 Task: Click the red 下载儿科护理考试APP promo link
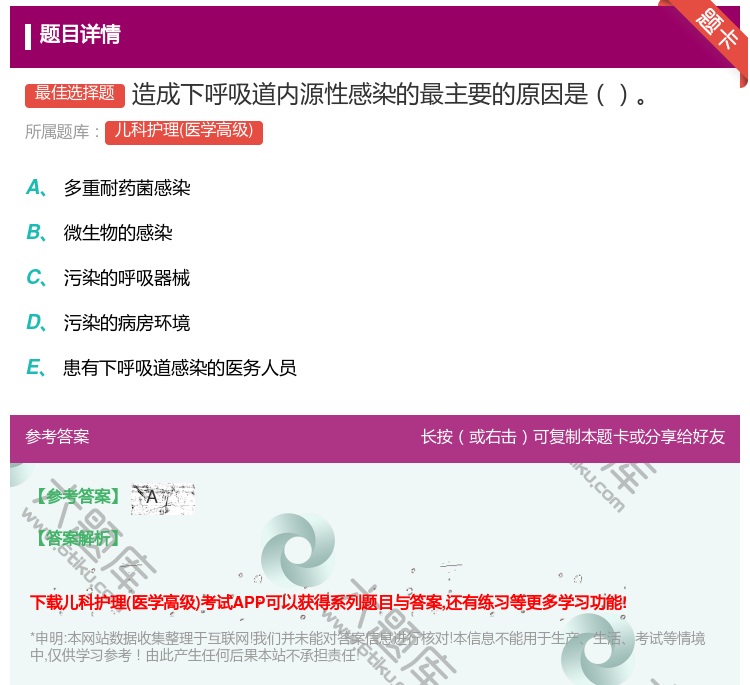tap(328, 602)
